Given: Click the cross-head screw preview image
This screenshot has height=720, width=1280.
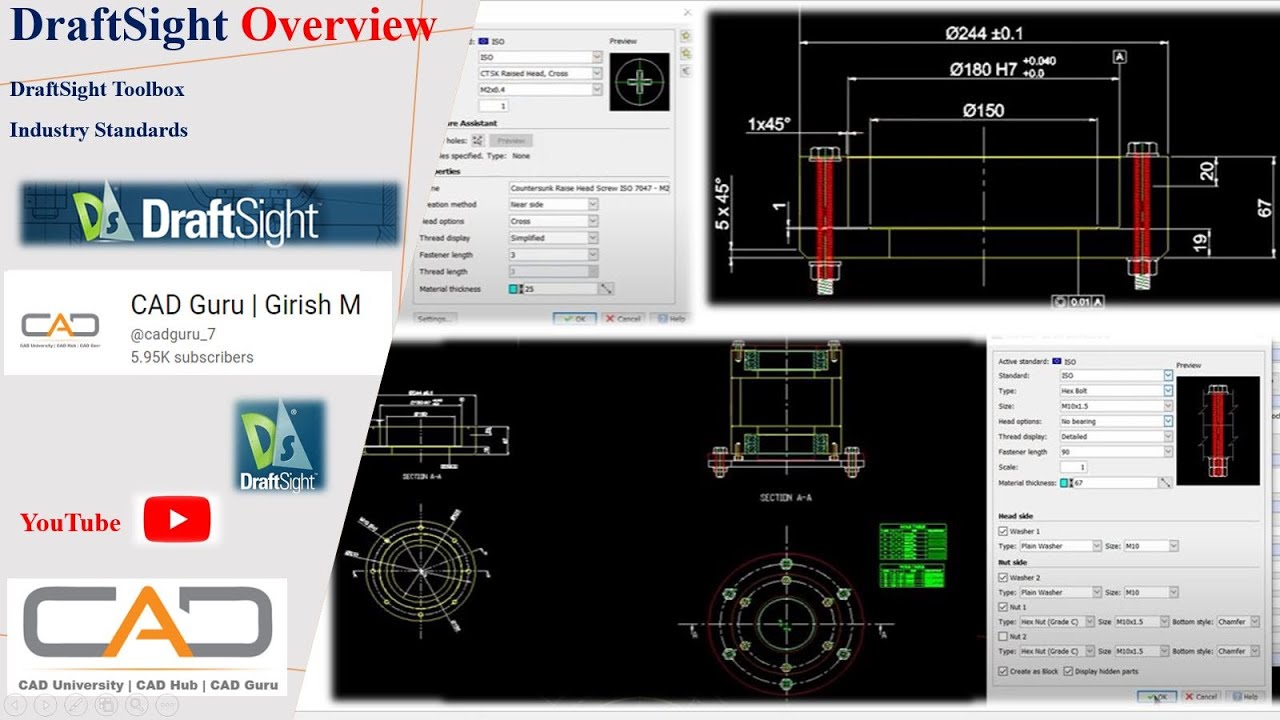Looking at the screenshot, I should 639,81.
